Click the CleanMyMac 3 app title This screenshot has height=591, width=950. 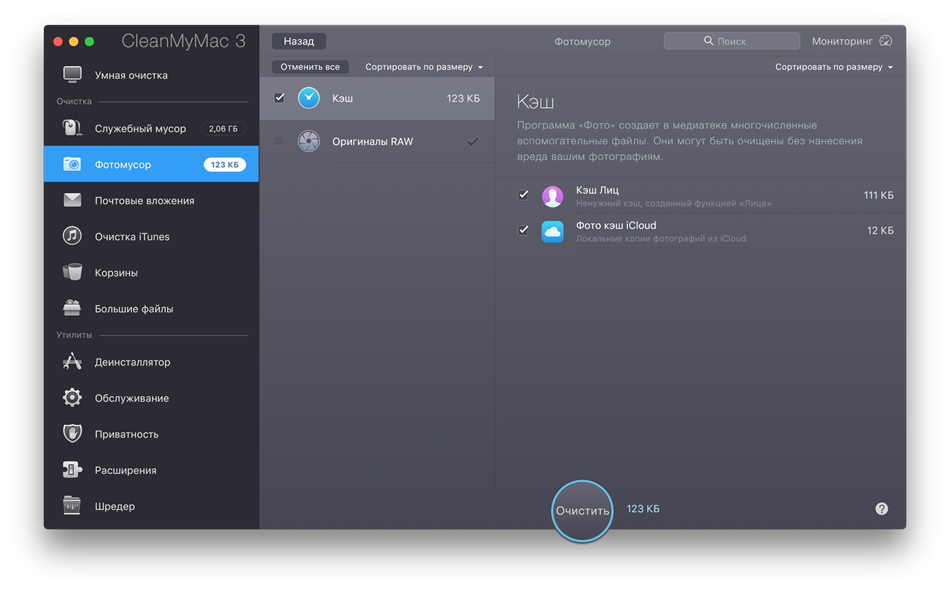(x=184, y=41)
